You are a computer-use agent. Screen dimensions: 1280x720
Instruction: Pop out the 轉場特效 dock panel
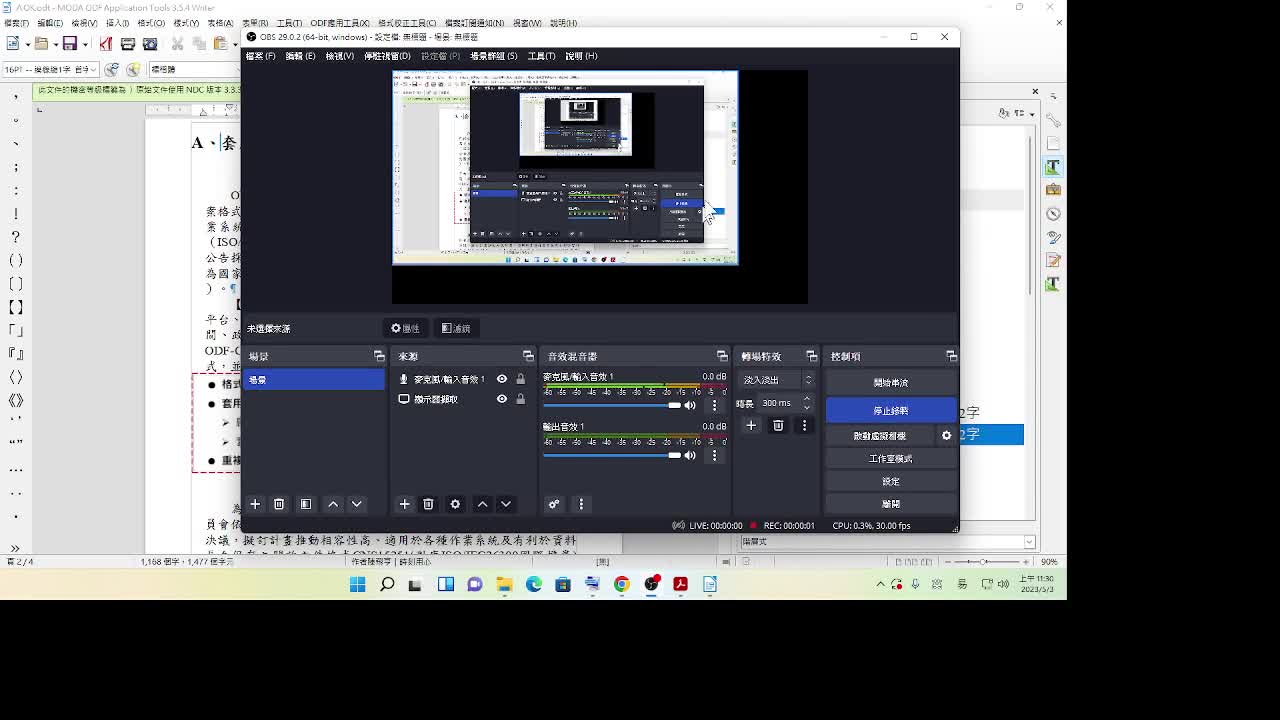pyautogui.click(x=811, y=356)
